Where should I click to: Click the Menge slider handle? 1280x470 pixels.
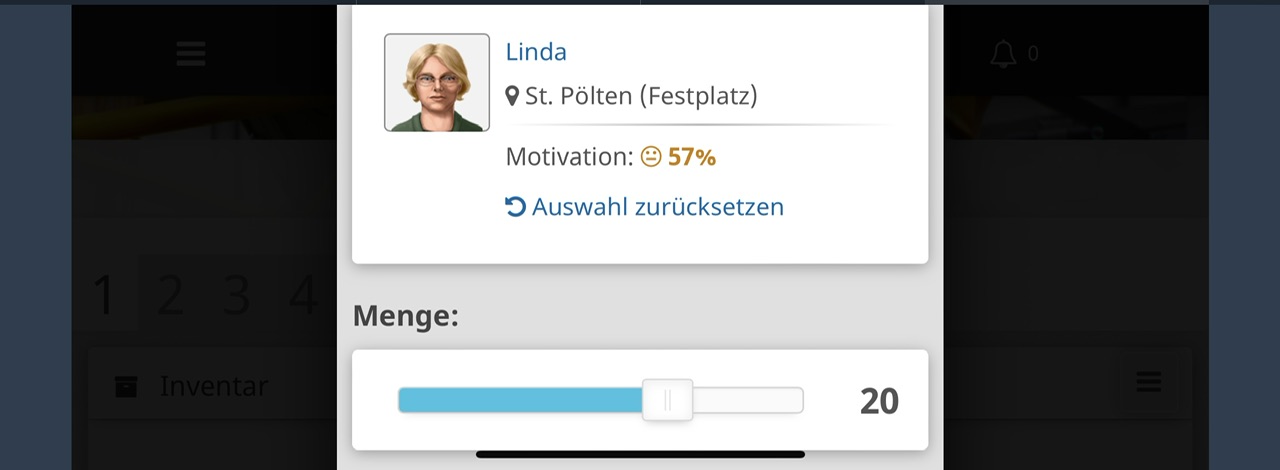667,400
